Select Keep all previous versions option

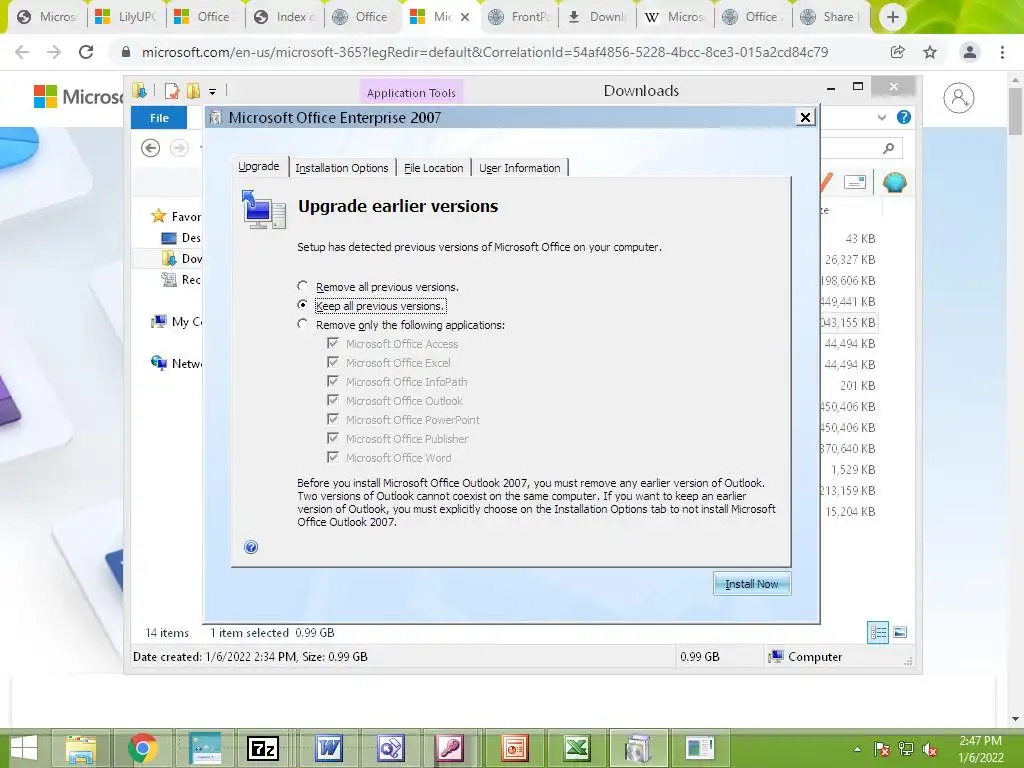pos(302,305)
